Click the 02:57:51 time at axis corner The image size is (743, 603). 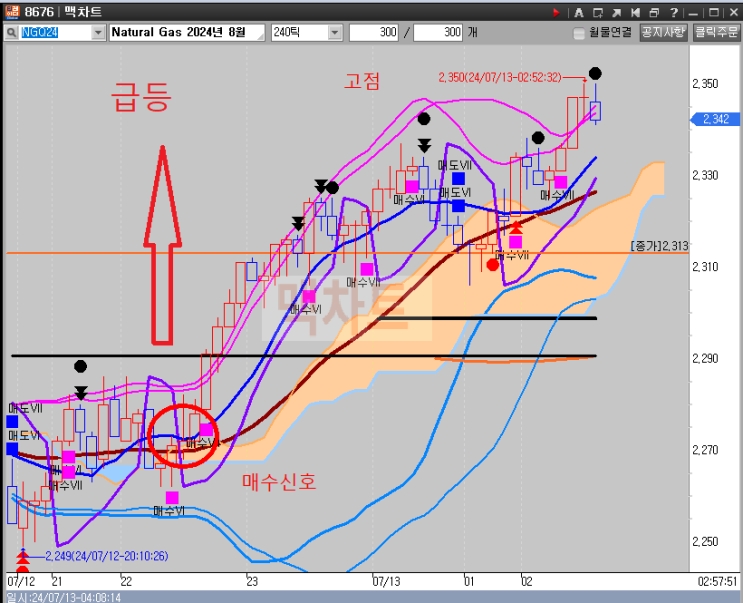pos(717,581)
